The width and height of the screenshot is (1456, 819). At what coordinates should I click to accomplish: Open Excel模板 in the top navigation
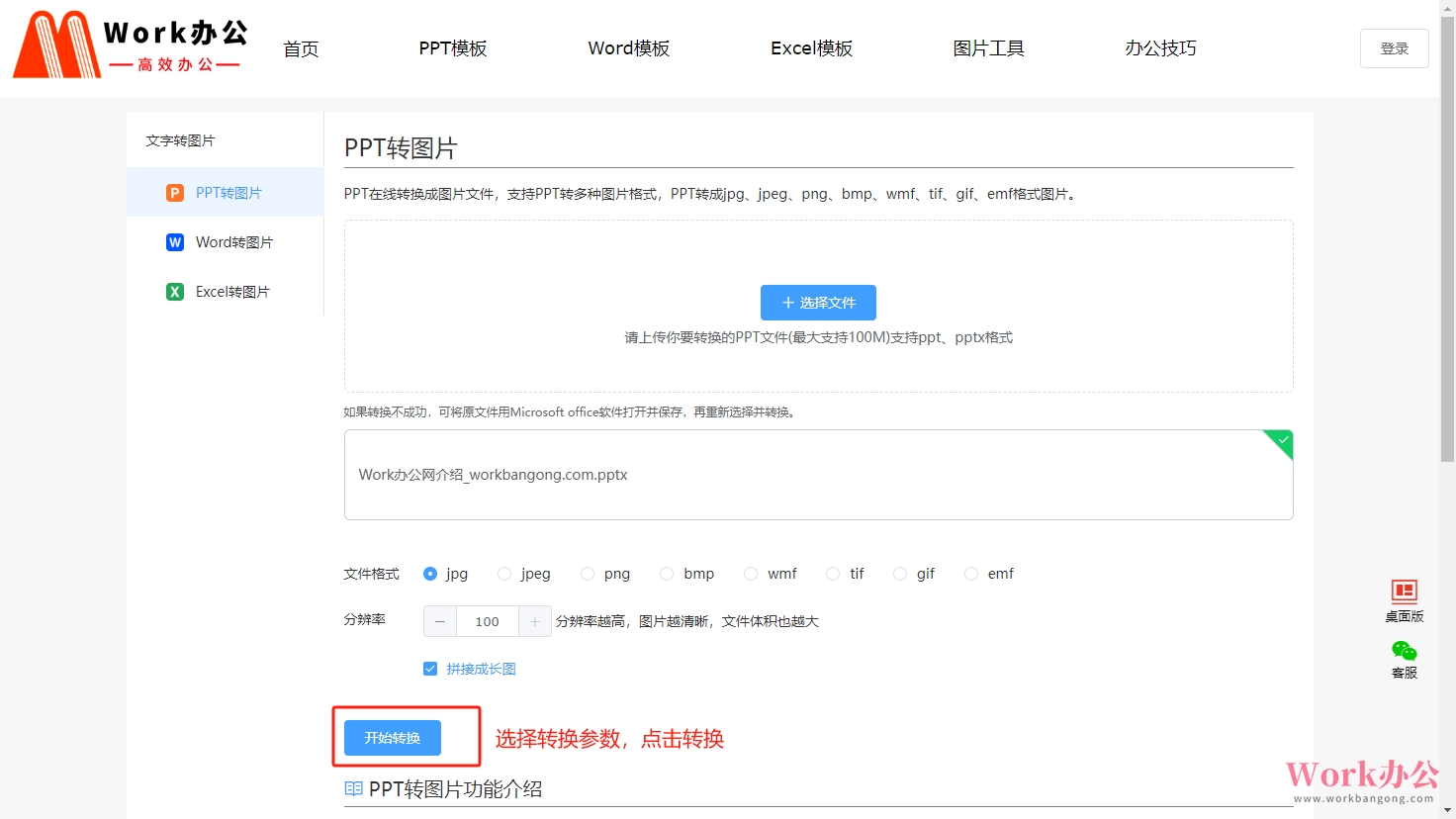(x=812, y=48)
